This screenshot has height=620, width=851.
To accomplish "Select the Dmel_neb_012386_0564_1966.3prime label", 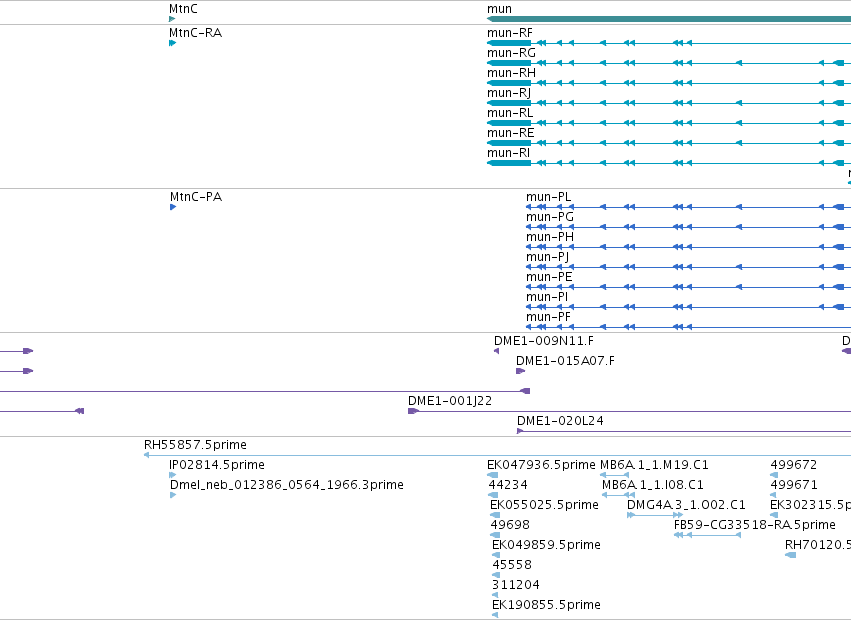I will coord(287,485).
